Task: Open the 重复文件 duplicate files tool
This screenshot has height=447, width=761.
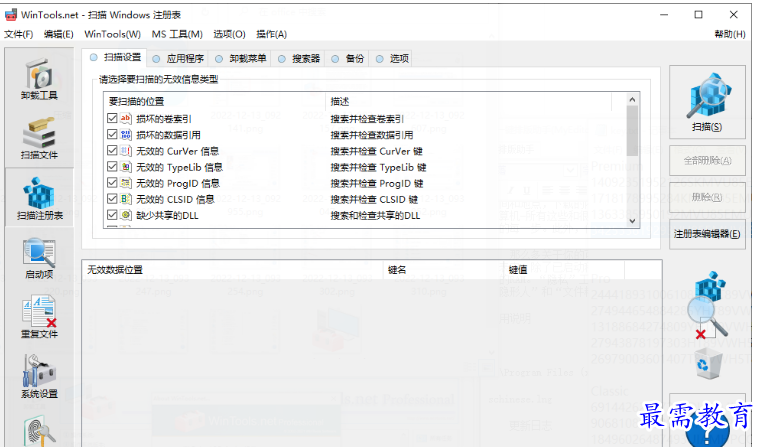Action: click(x=39, y=318)
